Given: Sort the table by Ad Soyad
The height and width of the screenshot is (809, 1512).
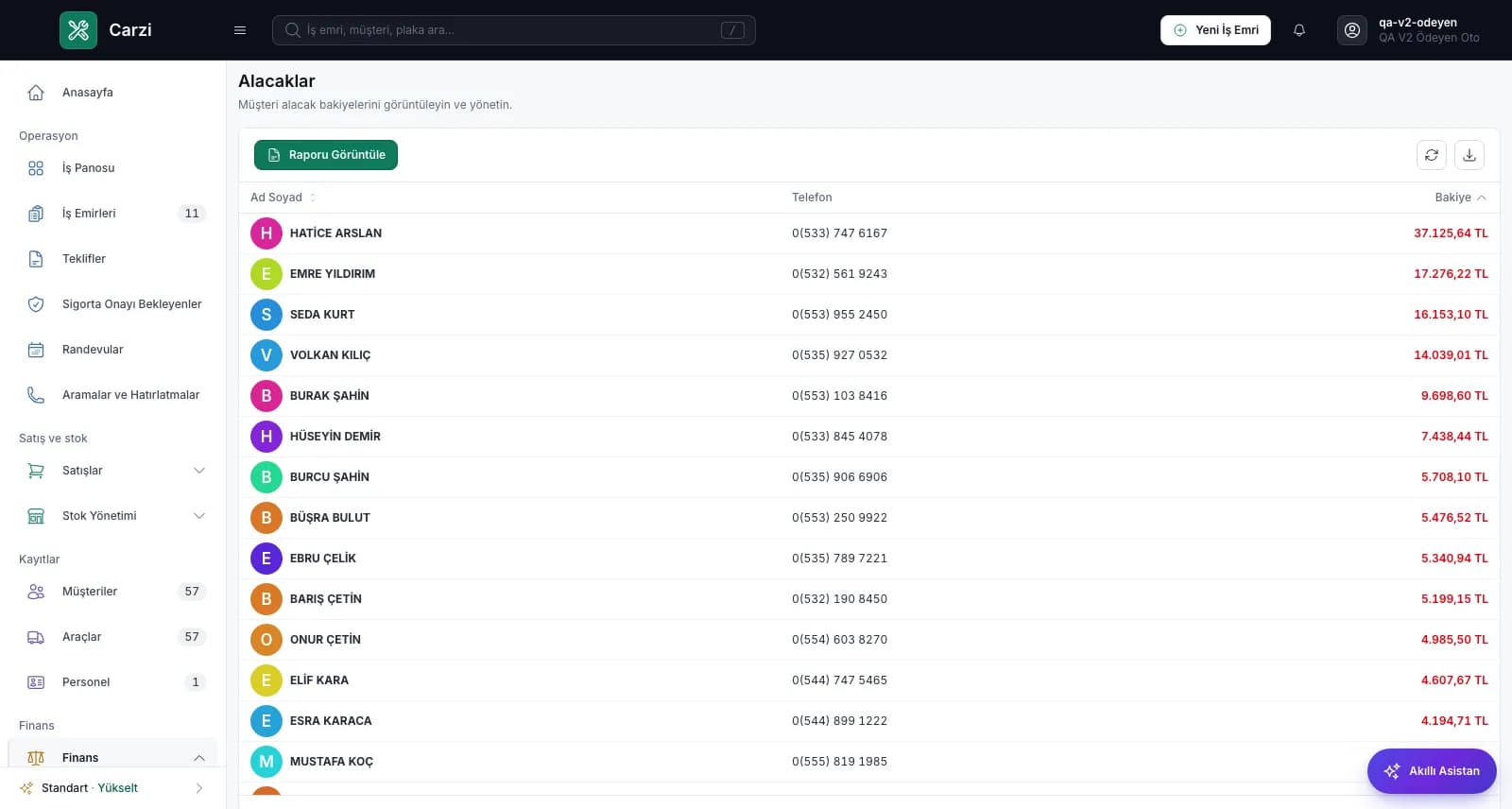Looking at the screenshot, I should pyautogui.click(x=283, y=198).
